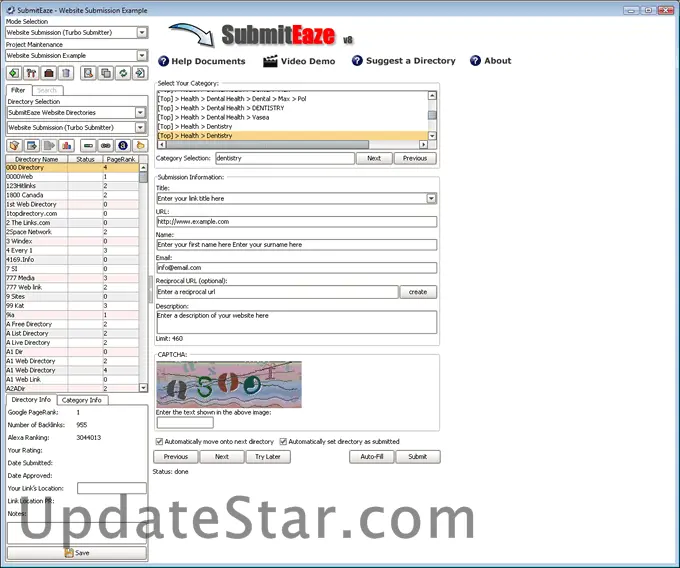The image size is (680, 568).
Task: Click the window with green arrow icon
Action: (32, 146)
